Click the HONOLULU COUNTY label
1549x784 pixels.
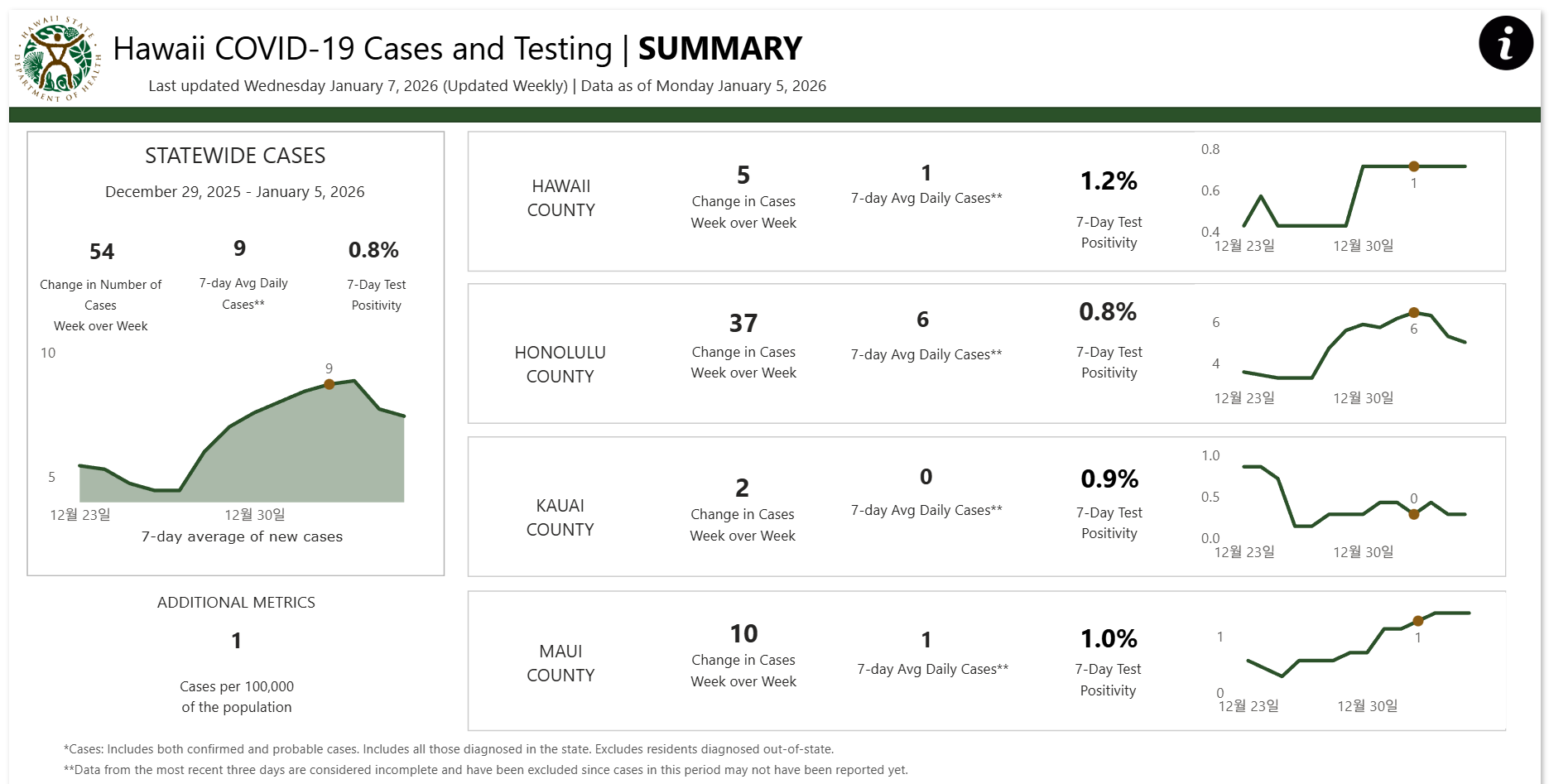pyautogui.click(x=560, y=364)
